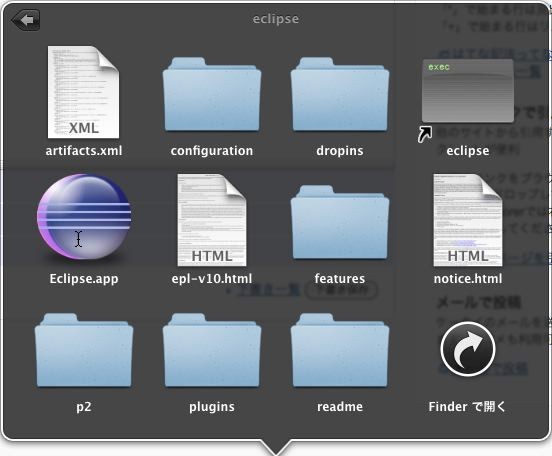Open the epl-v10.html document icon

point(212,220)
